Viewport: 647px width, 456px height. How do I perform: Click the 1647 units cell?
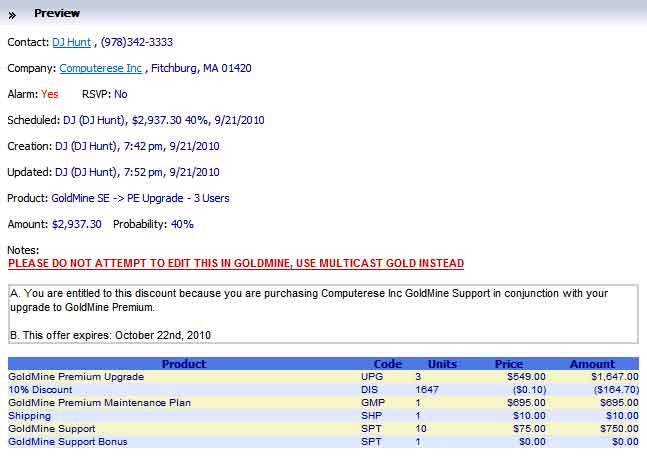coord(427,390)
